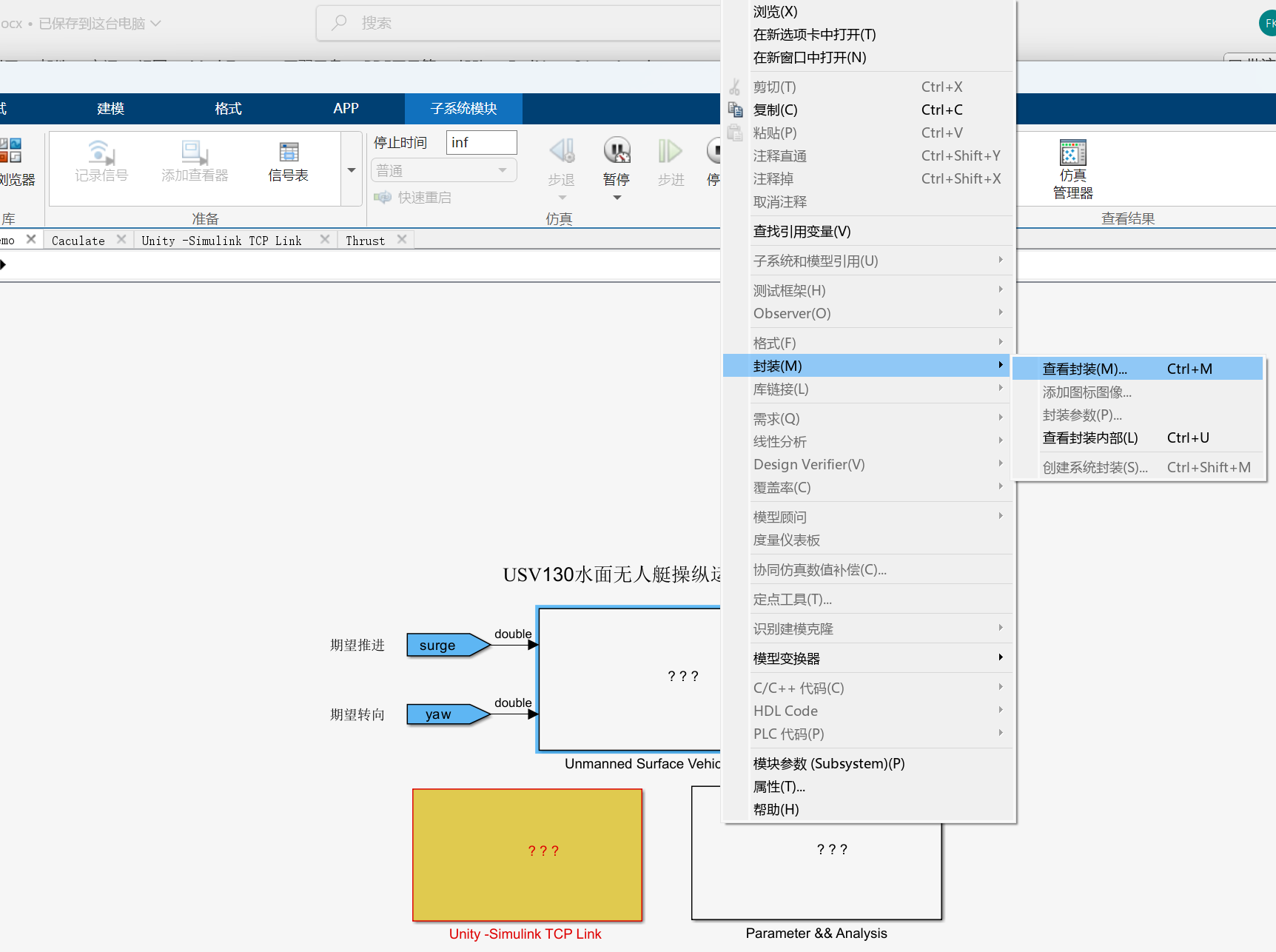This screenshot has width=1276, height=952.
Task: Open the 普通 simulation mode dropdown
Action: click(443, 170)
